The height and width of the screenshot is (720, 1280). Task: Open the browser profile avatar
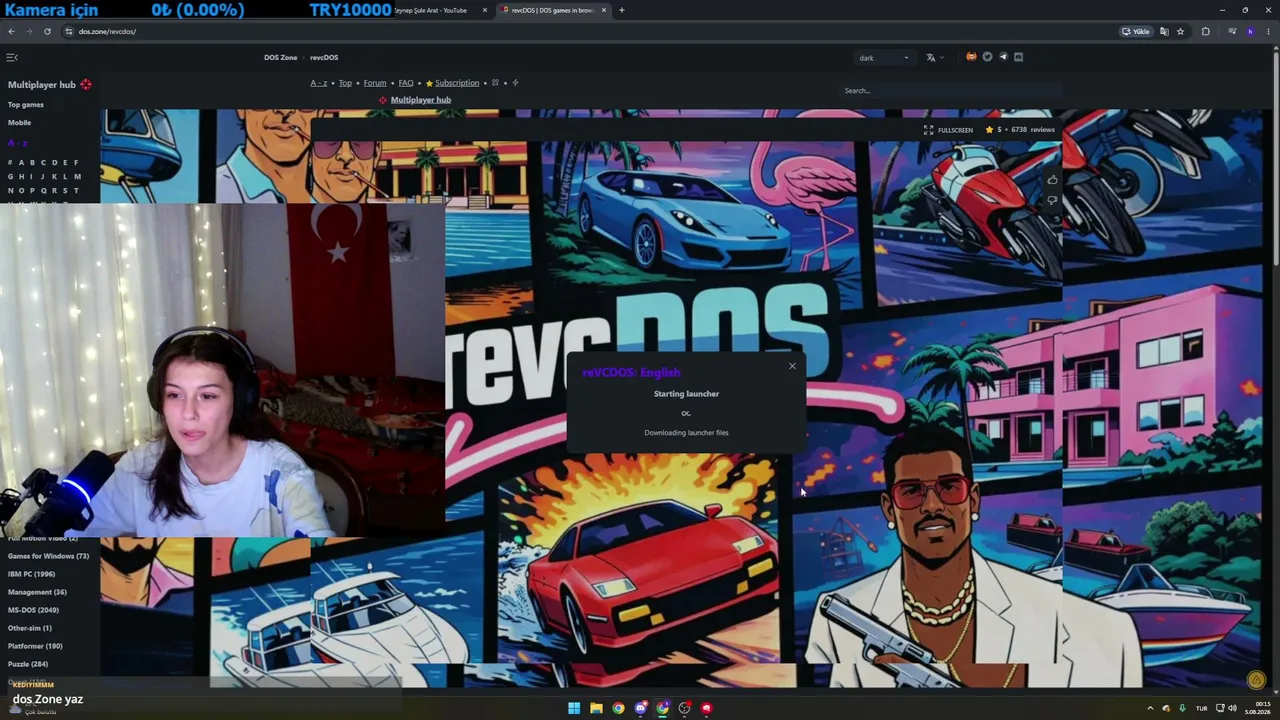[x=1250, y=32]
